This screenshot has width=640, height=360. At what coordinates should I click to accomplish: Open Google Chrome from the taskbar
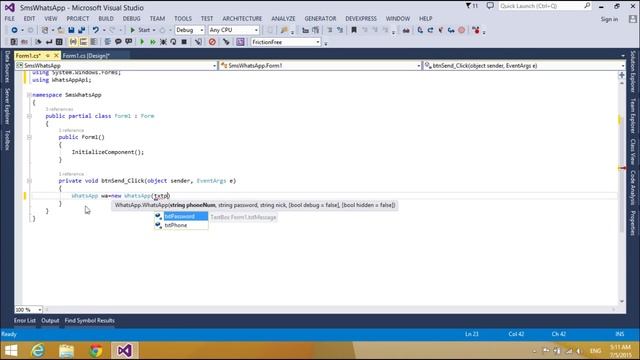96,351
